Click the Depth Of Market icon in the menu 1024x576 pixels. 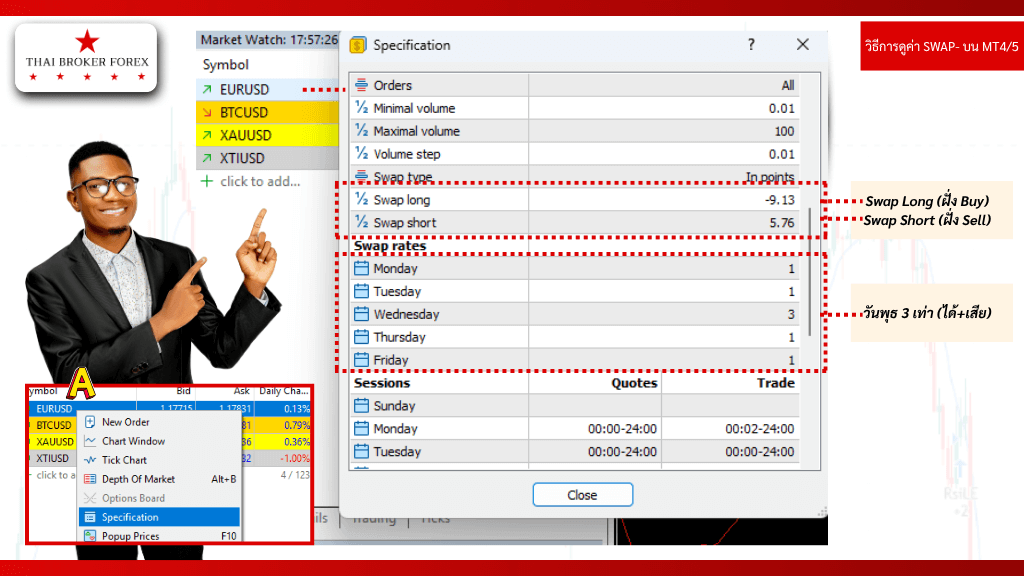(90, 479)
